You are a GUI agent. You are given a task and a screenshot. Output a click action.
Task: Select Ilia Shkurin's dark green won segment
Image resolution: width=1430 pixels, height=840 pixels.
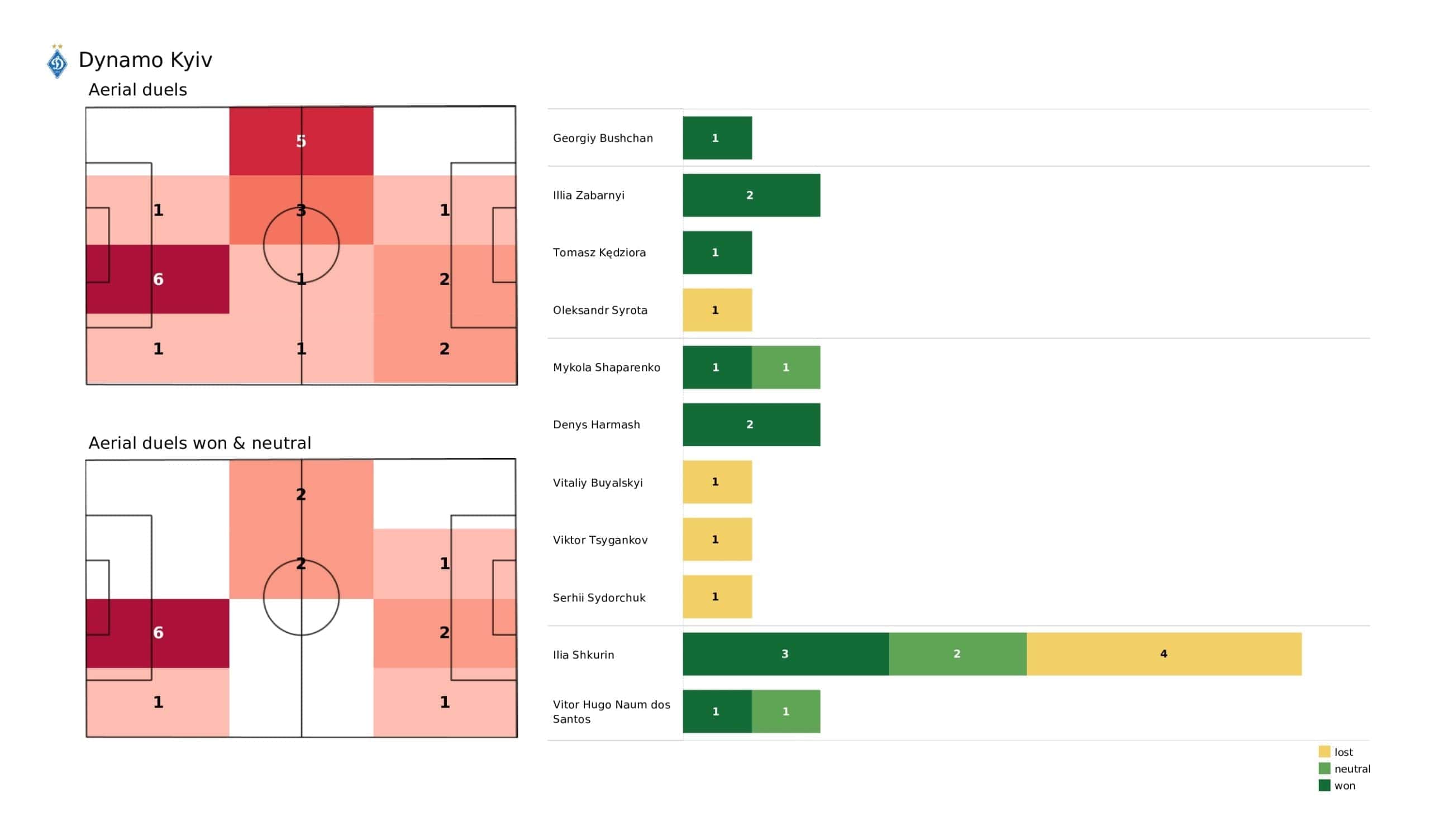[x=785, y=654]
